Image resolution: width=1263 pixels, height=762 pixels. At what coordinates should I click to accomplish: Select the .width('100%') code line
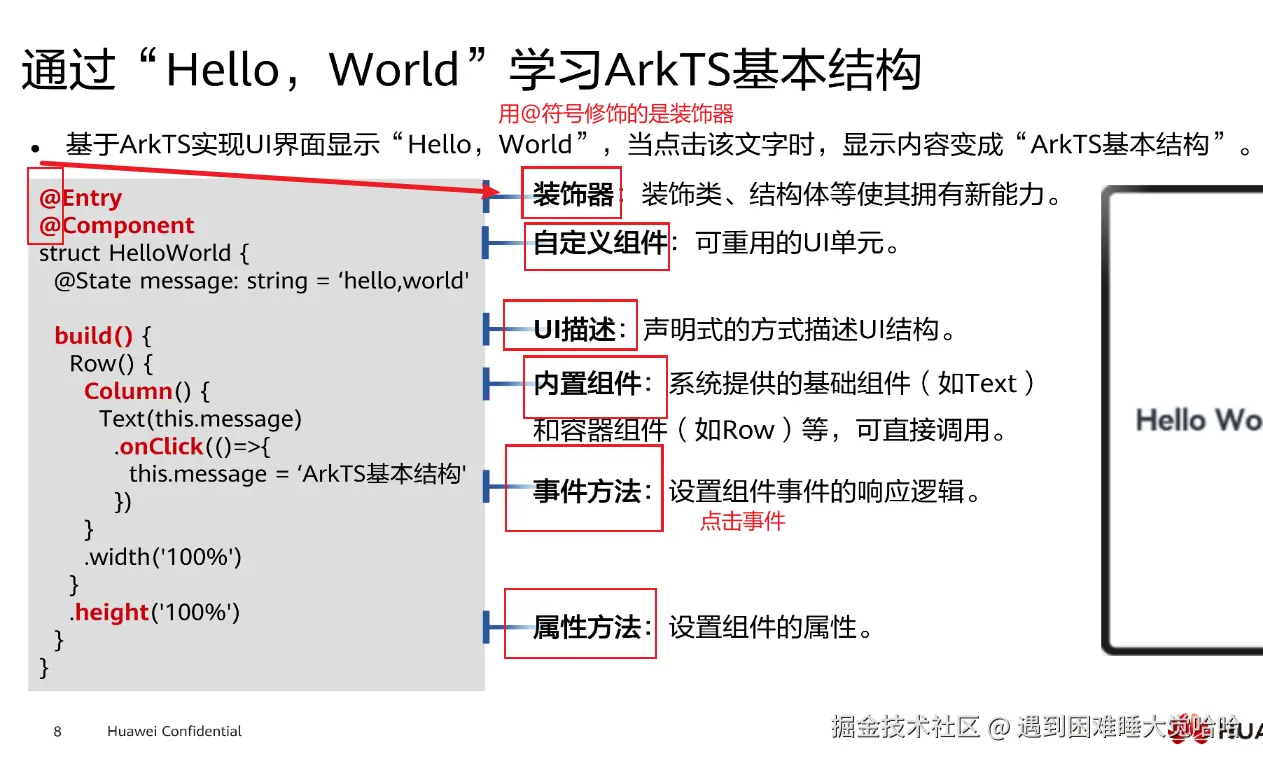click(x=162, y=557)
